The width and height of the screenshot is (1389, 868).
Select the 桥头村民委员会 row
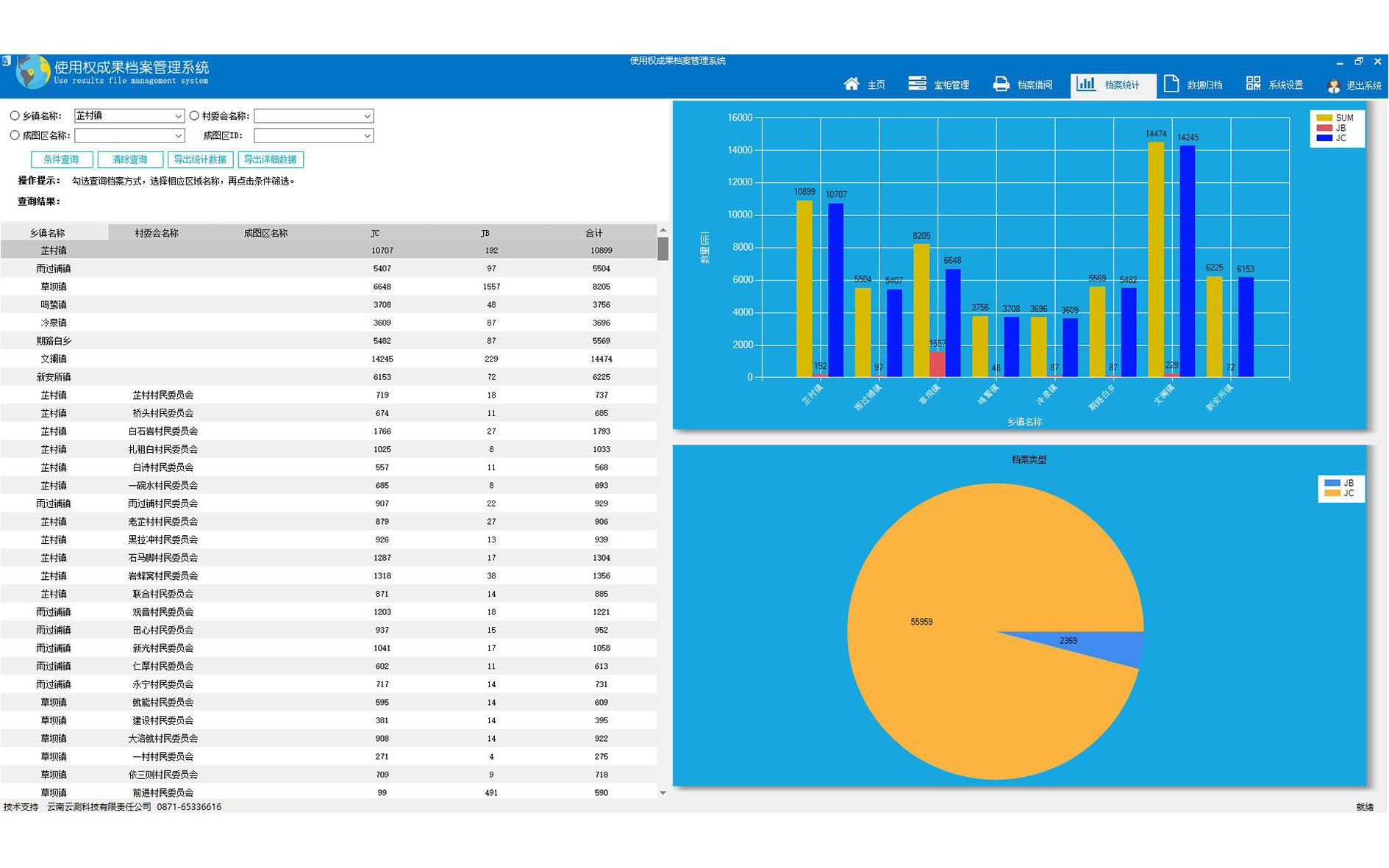click(x=329, y=413)
